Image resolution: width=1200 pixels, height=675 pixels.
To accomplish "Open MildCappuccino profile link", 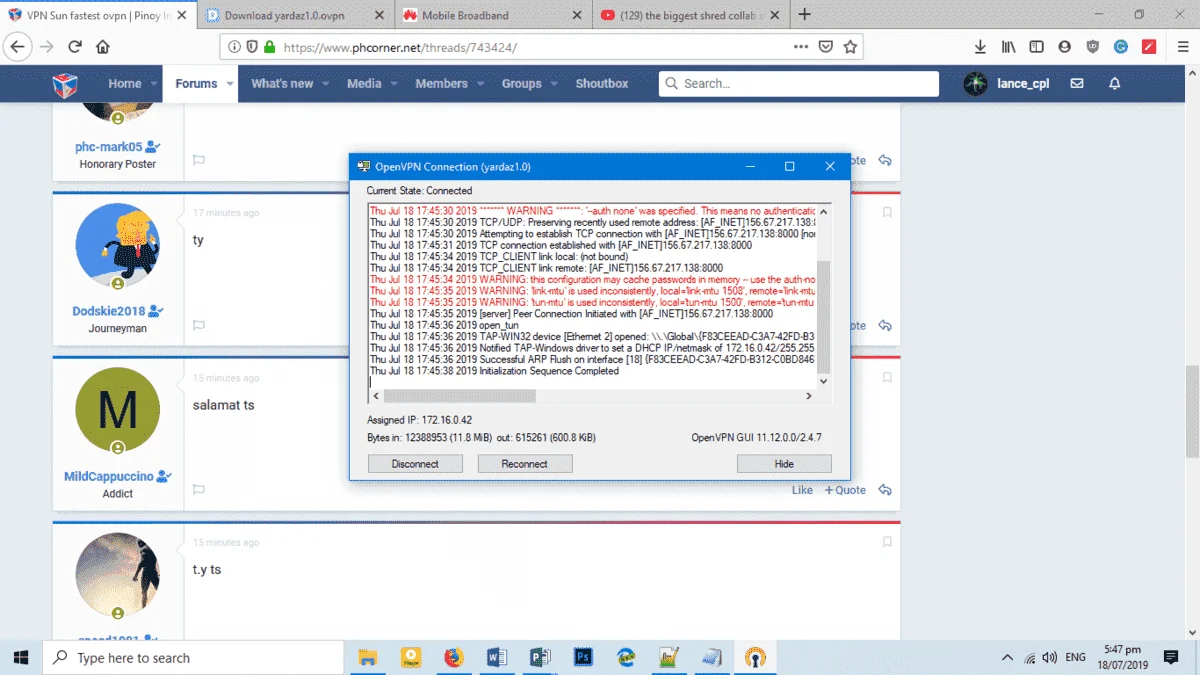I will click(109, 477).
